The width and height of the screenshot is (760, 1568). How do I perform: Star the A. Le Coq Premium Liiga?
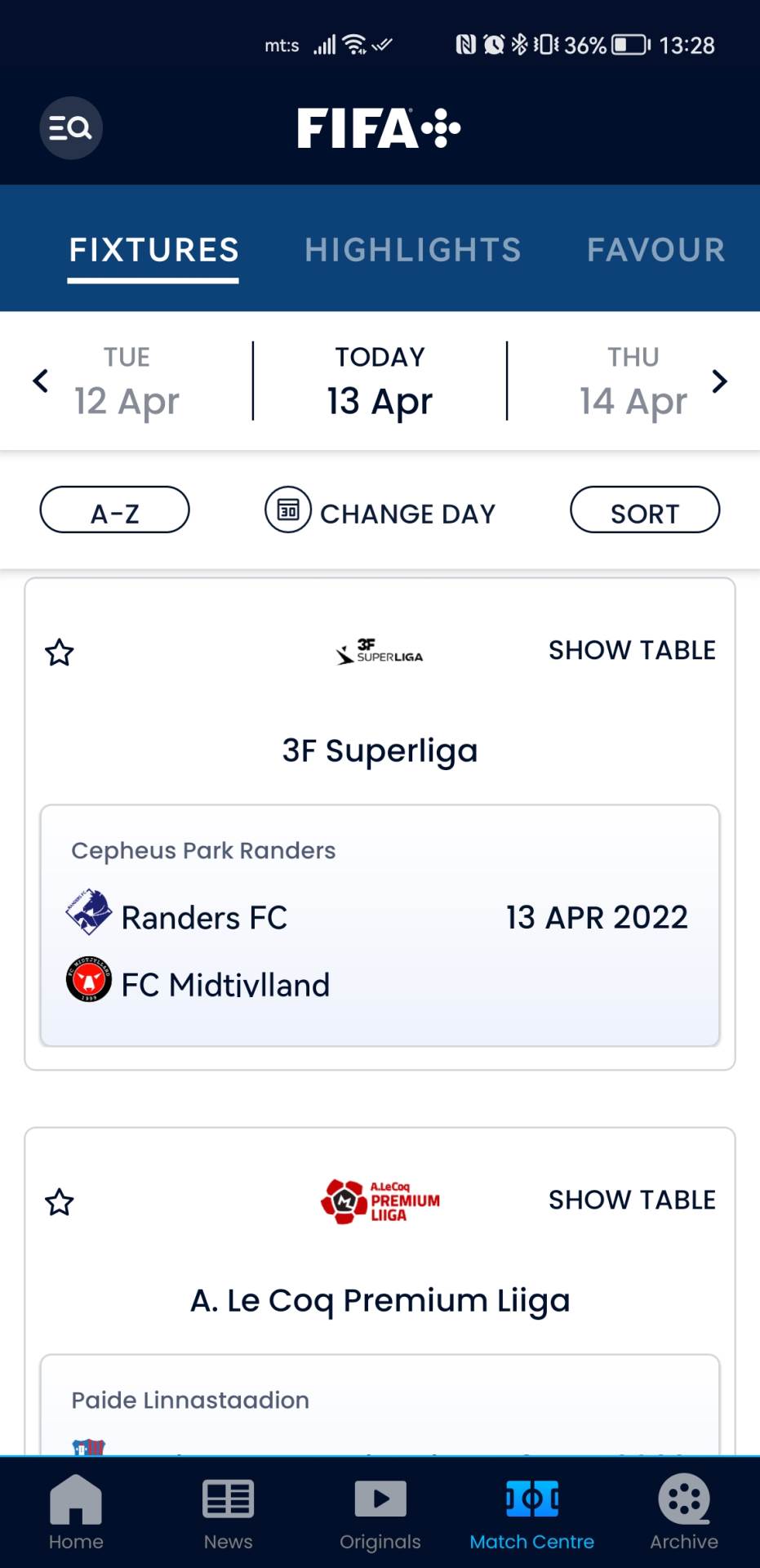click(60, 1202)
